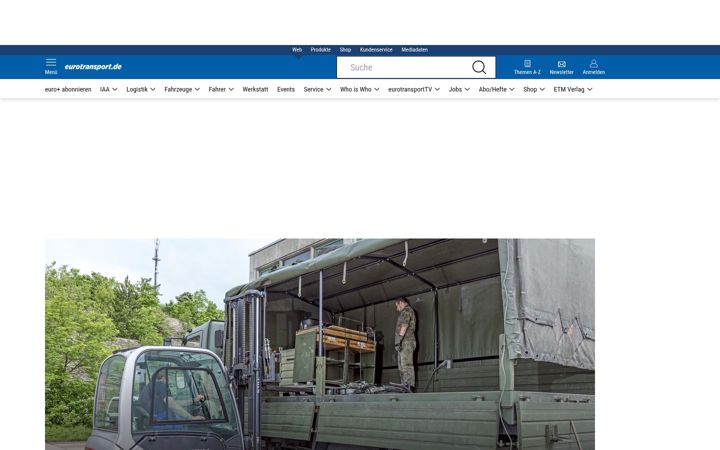Open the Events link
The width and height of the screenshot is (720, 450).
(286, 90)
